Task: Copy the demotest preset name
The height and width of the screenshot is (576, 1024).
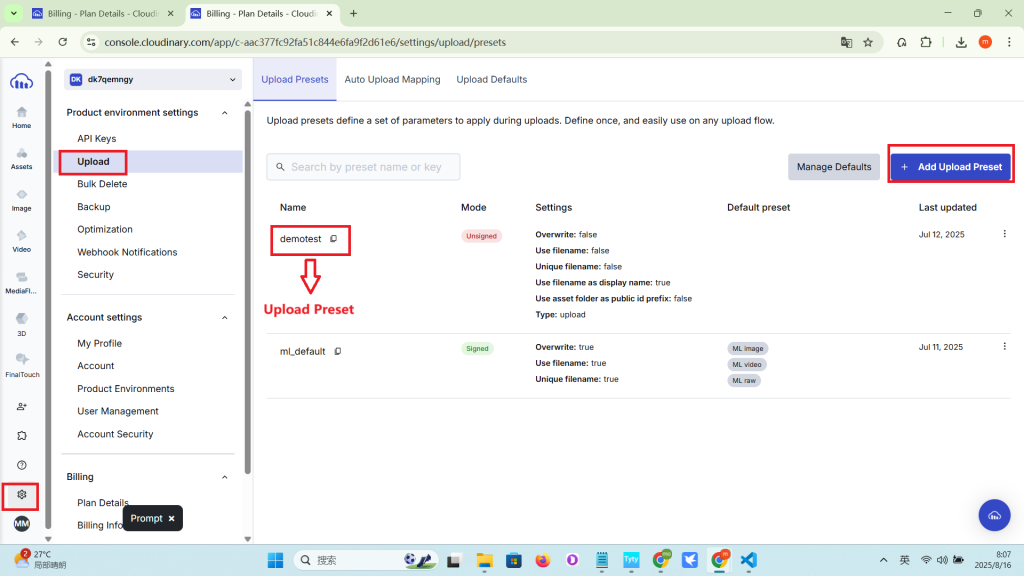Action: (333, 239)
